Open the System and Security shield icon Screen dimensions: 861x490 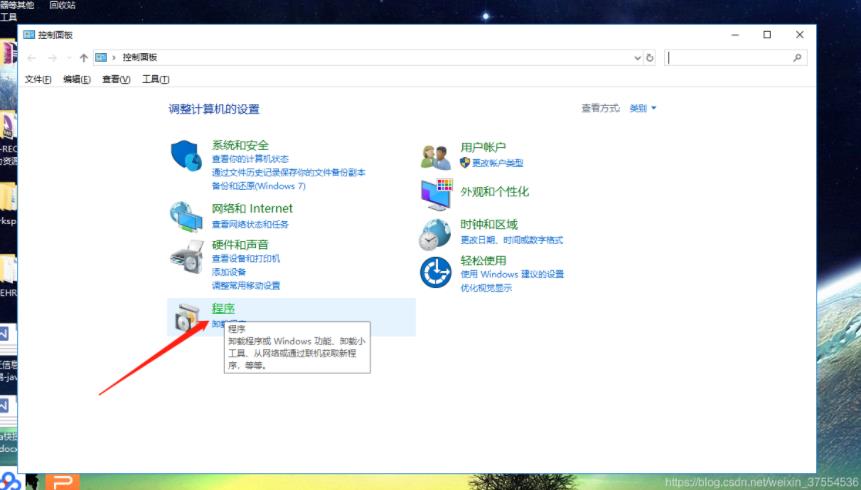186,155
